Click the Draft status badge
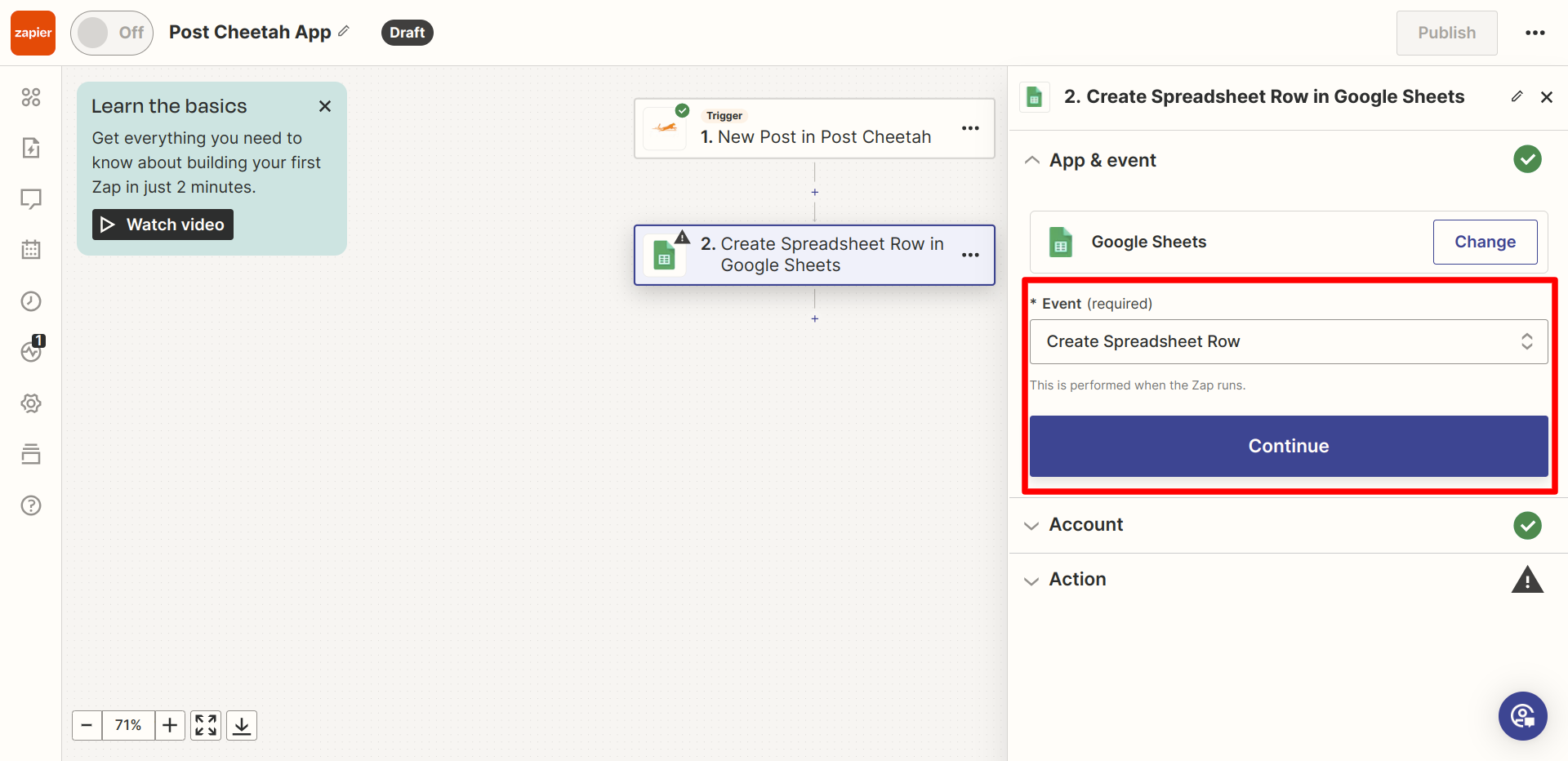This screenshot has width=1568, height=761. [407, 33]
